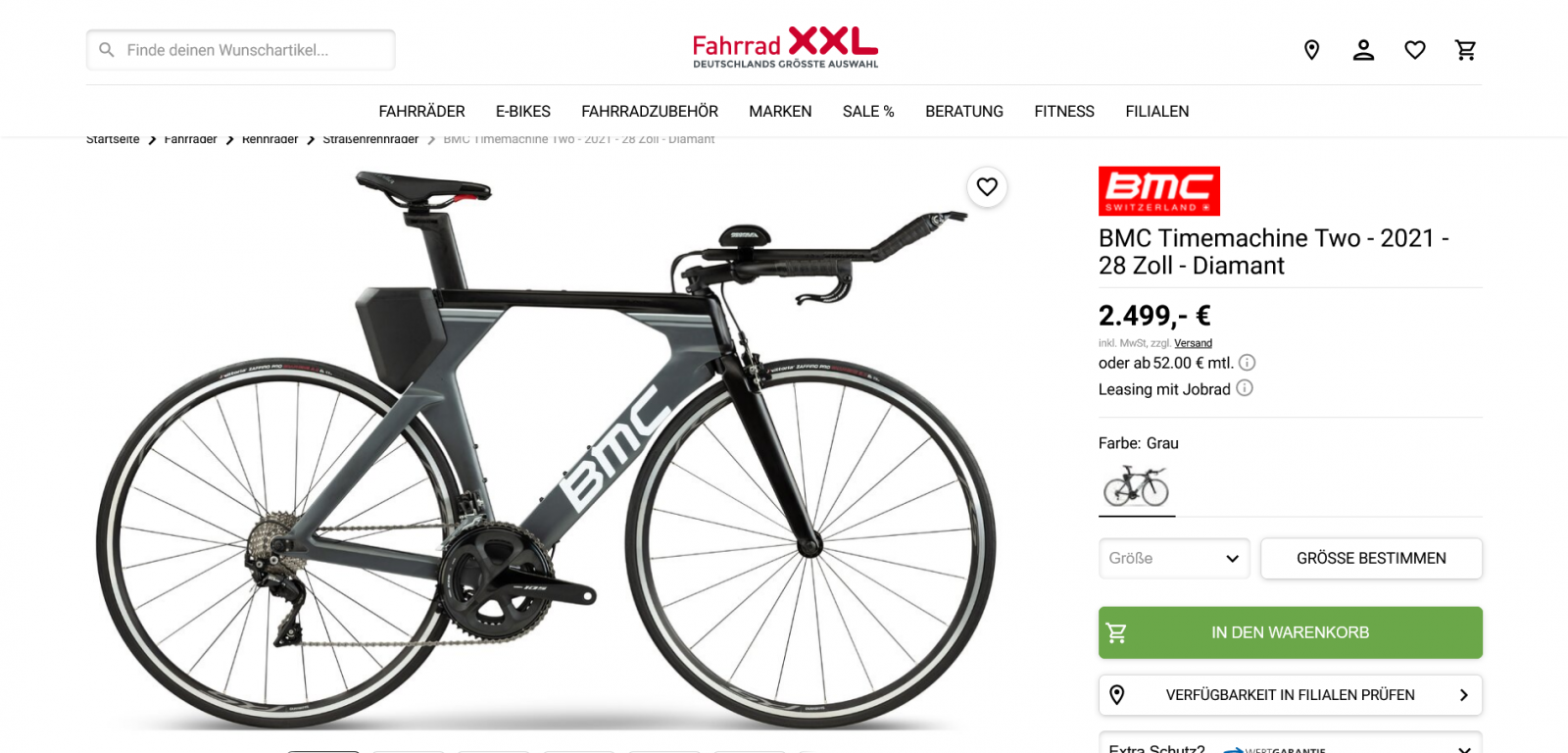
Task: Open the wishlist heart in header
Action: [1415, 50]
